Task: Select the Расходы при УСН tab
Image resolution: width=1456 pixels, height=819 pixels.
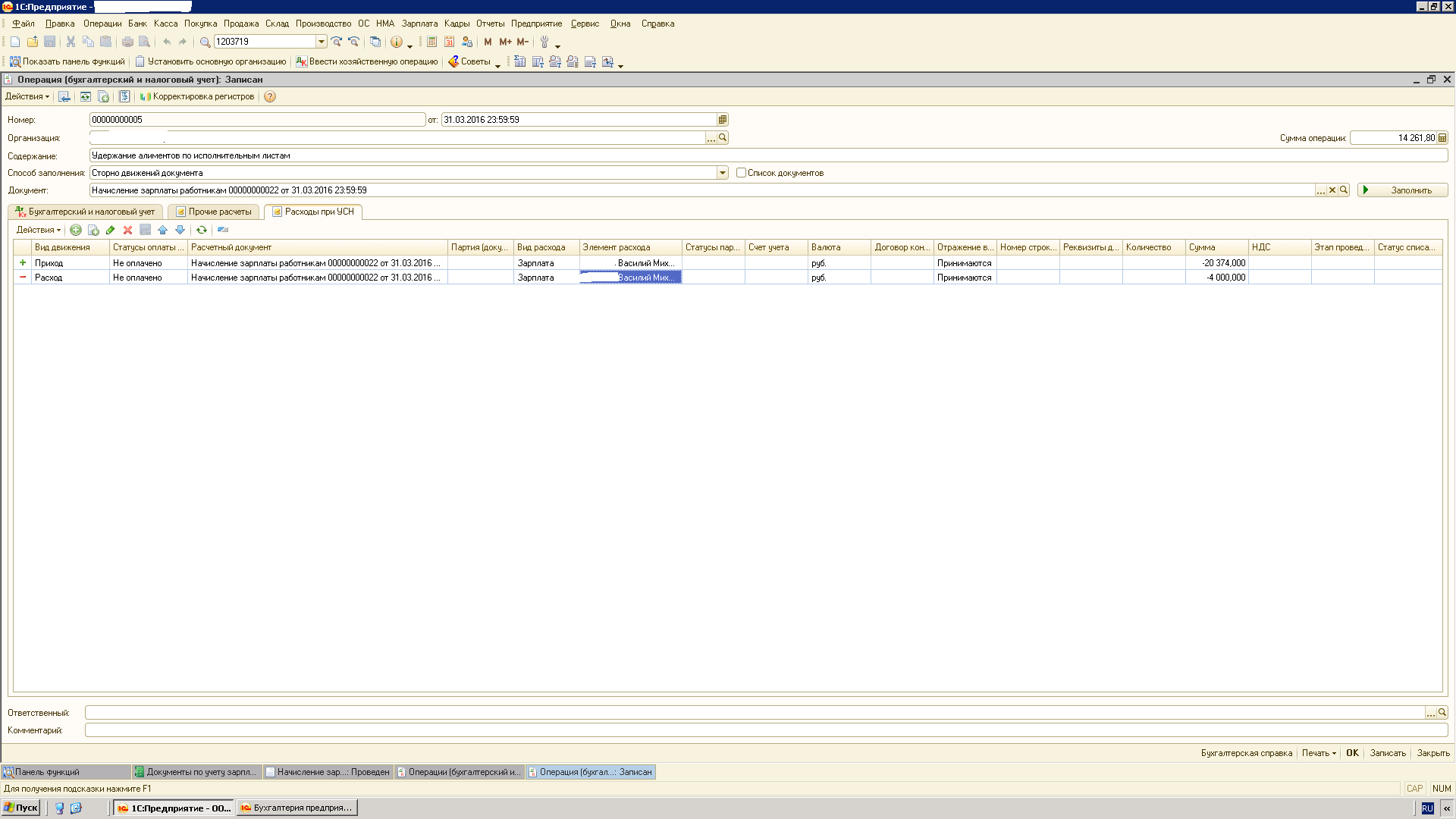Action: coord(313,212)
